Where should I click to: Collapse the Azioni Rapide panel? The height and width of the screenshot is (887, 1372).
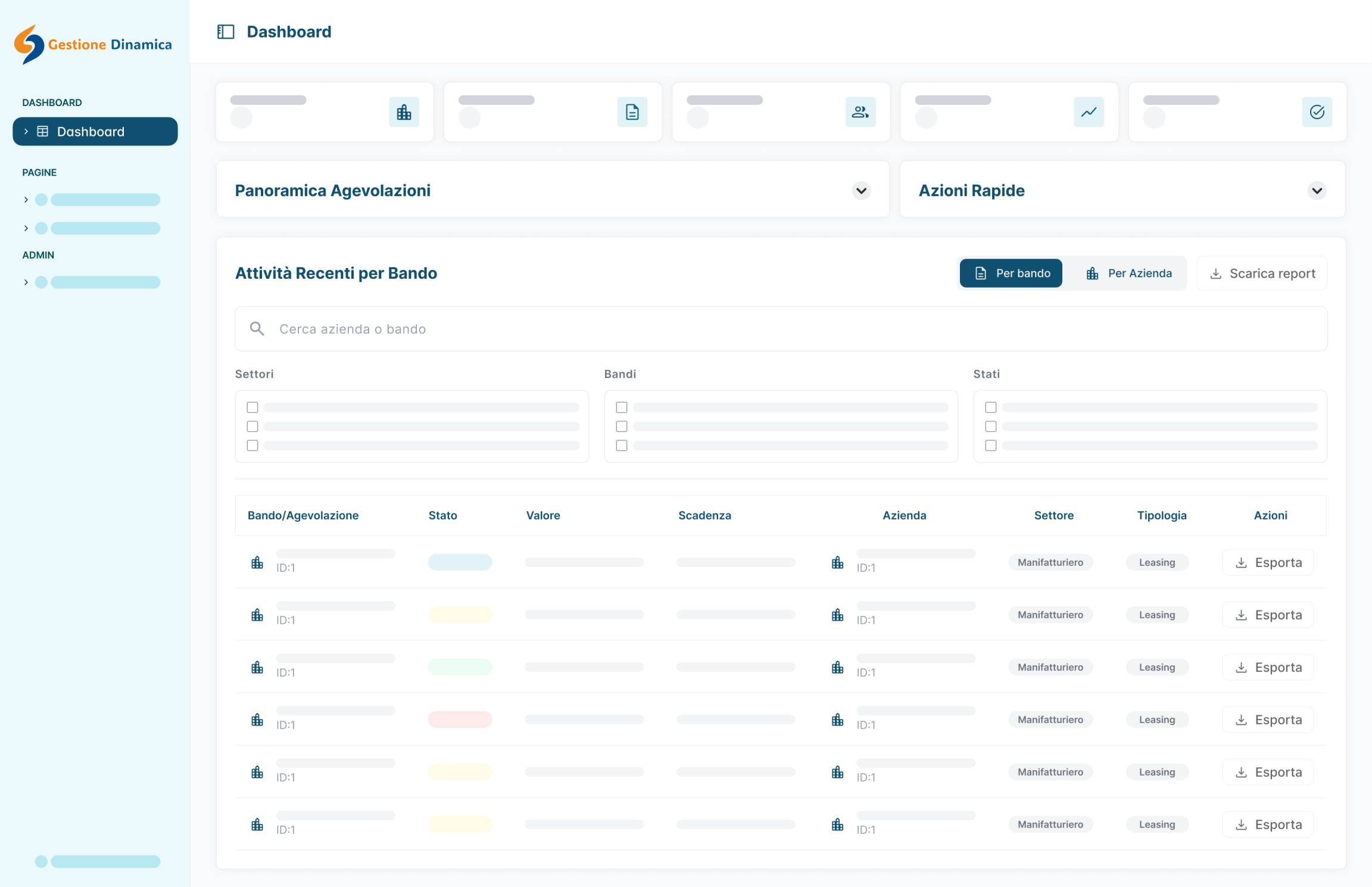pyautogui.click(x=1317, y=191)
